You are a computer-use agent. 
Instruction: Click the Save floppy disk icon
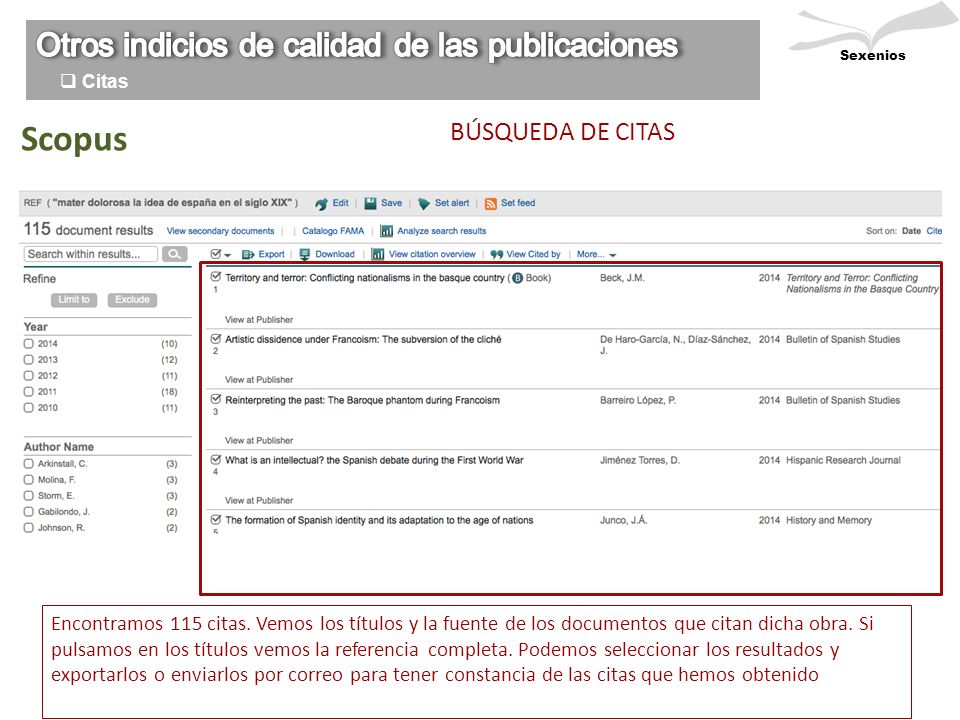(370, 204)
